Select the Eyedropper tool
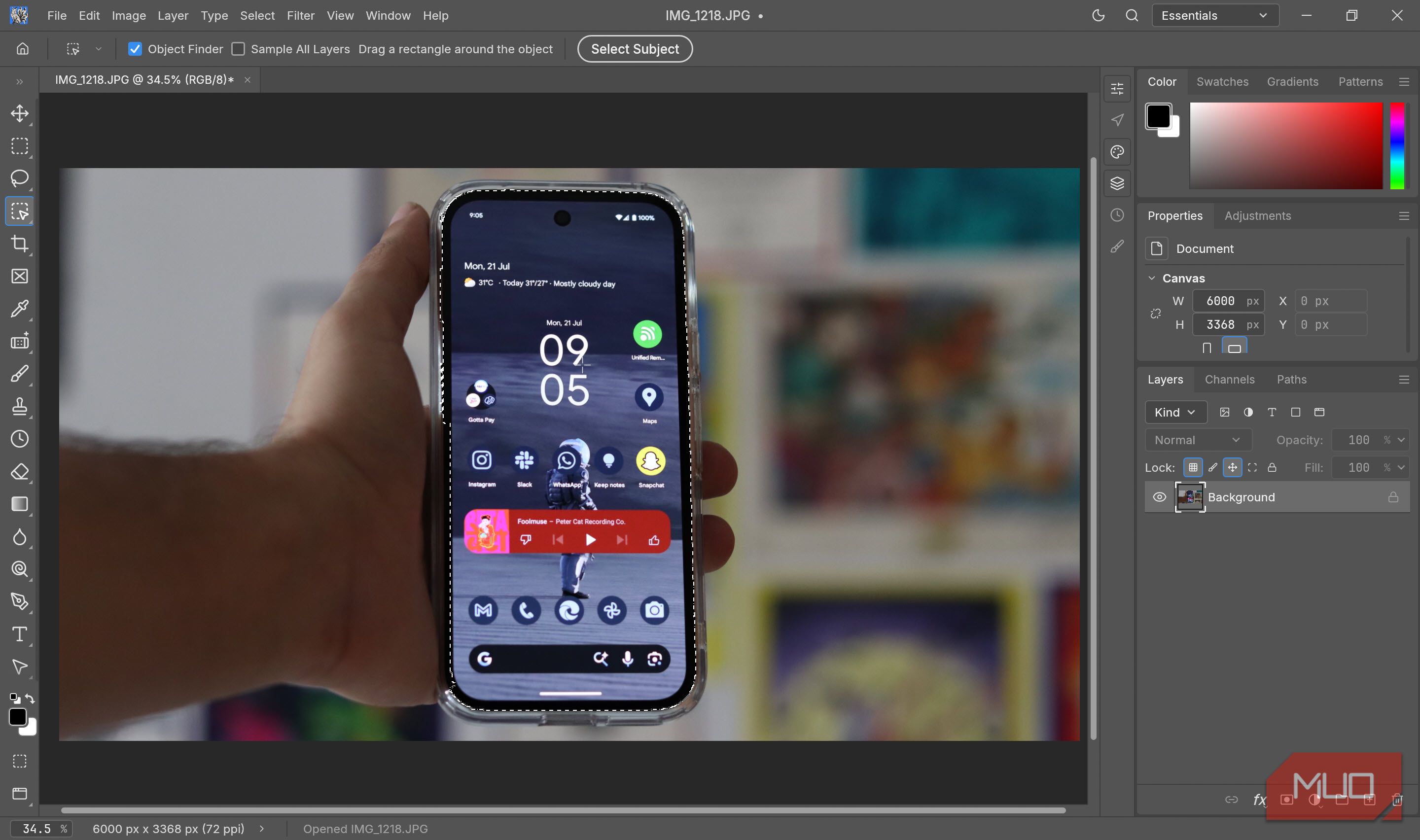 pyautogui.click(x=20, y=309)
